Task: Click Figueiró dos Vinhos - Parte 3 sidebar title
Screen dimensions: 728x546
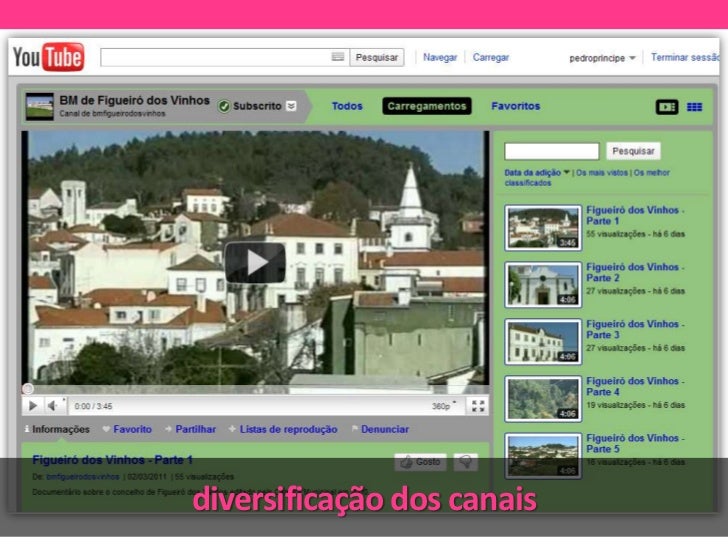Action: 635,329
